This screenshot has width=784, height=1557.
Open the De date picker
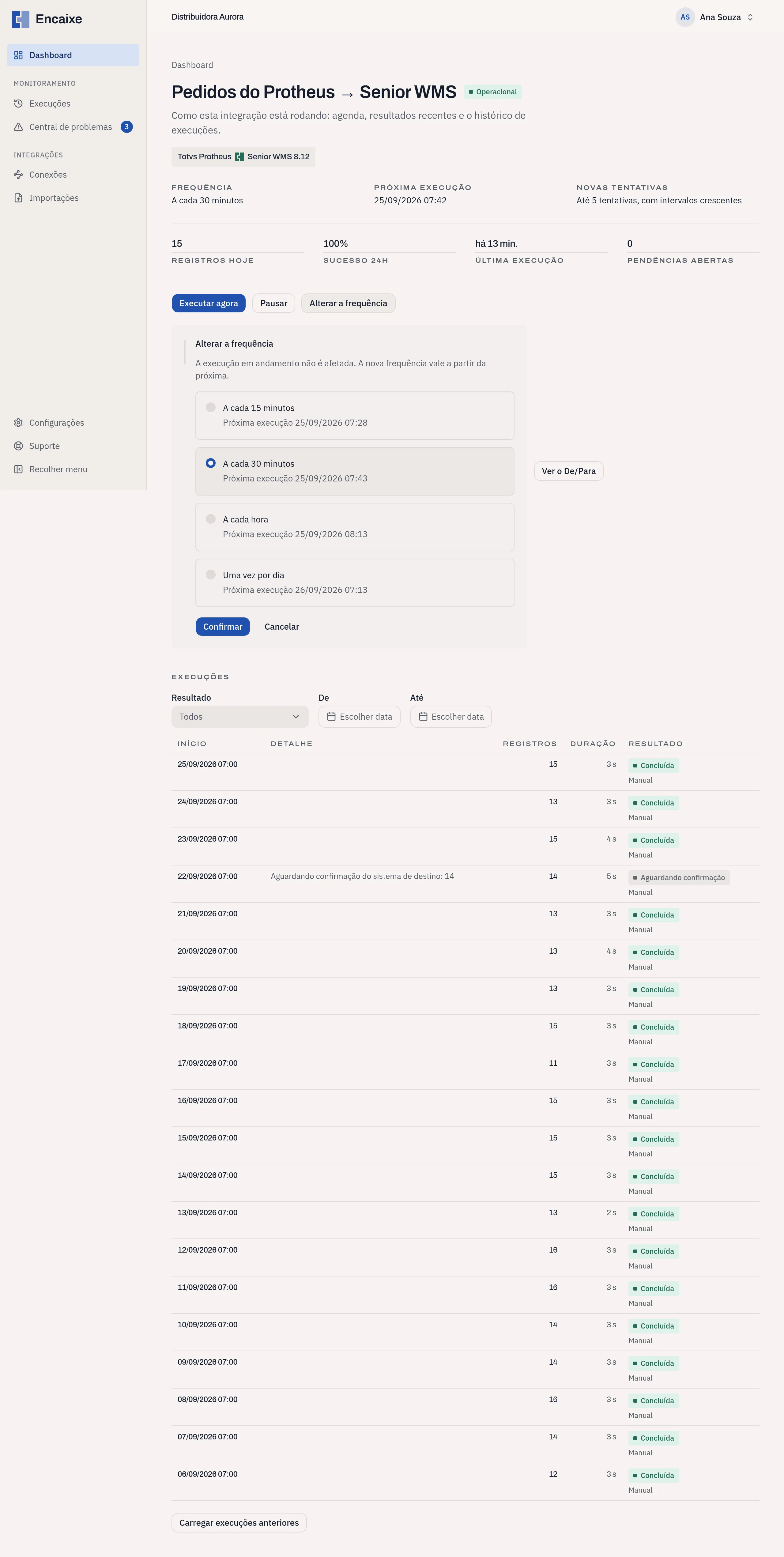(359, 716)
